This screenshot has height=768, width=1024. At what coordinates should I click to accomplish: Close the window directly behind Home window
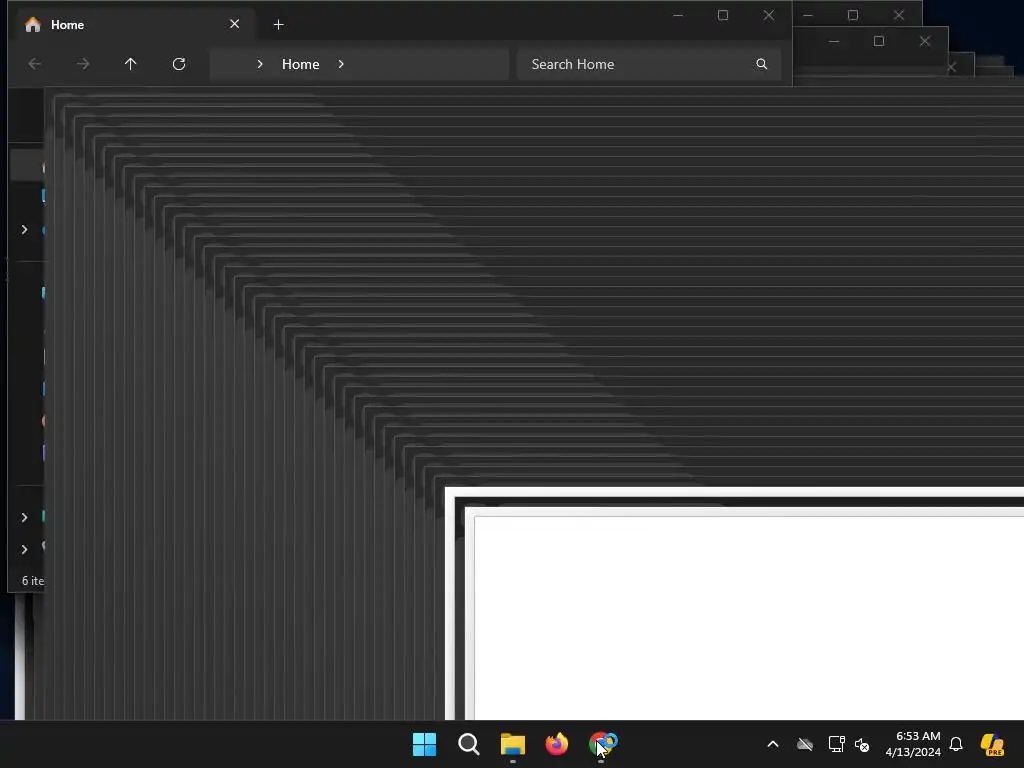click(x=899, y=15)
